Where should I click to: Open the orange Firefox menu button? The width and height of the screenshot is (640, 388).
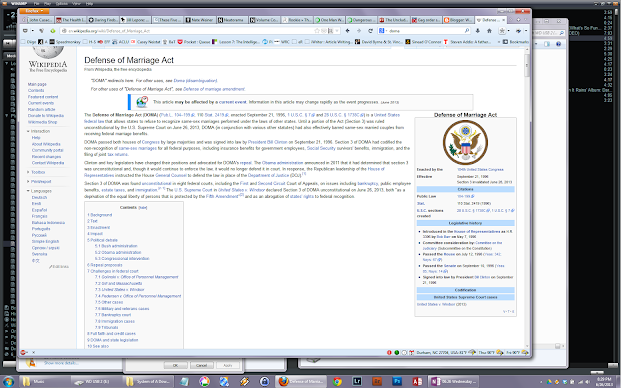pos(35,11)
